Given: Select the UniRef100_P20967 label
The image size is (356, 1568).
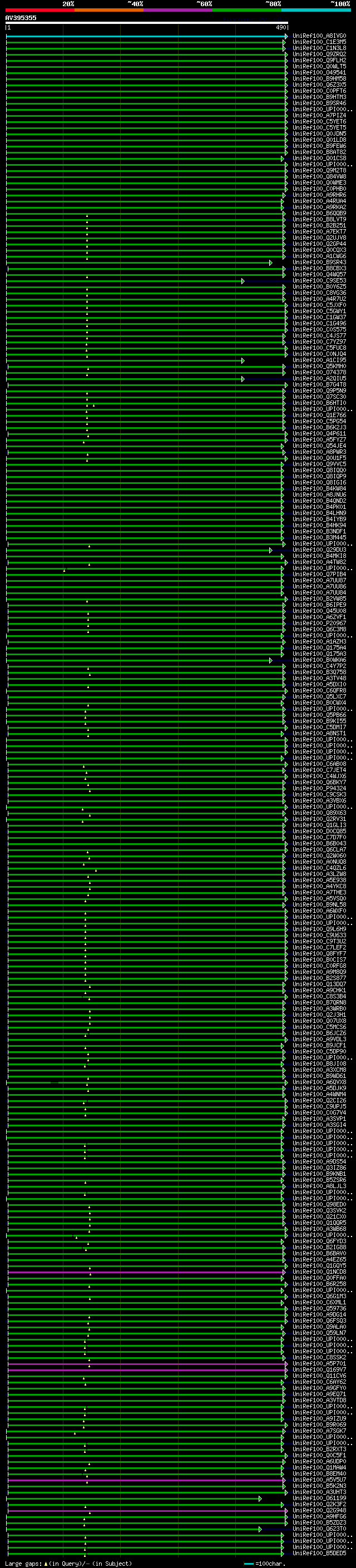Looking at the screenshot, I should pos(319,623).
